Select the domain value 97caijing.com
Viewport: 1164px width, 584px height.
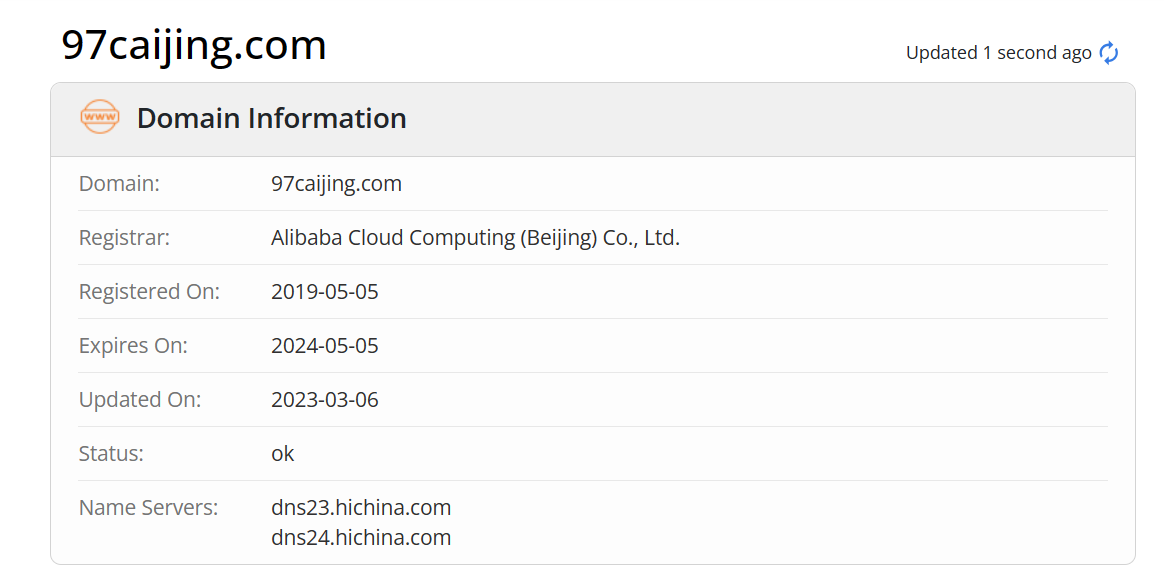pos(336,183)
